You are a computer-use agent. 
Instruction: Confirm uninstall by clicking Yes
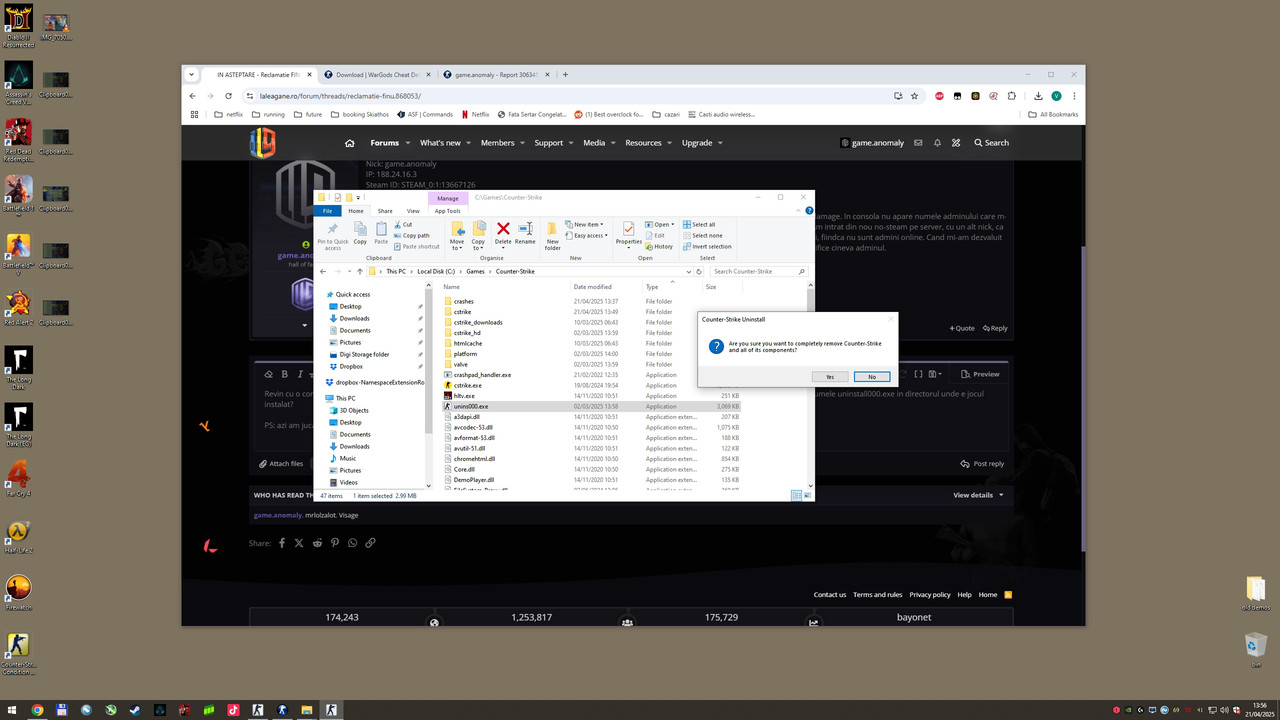(830, 377)
